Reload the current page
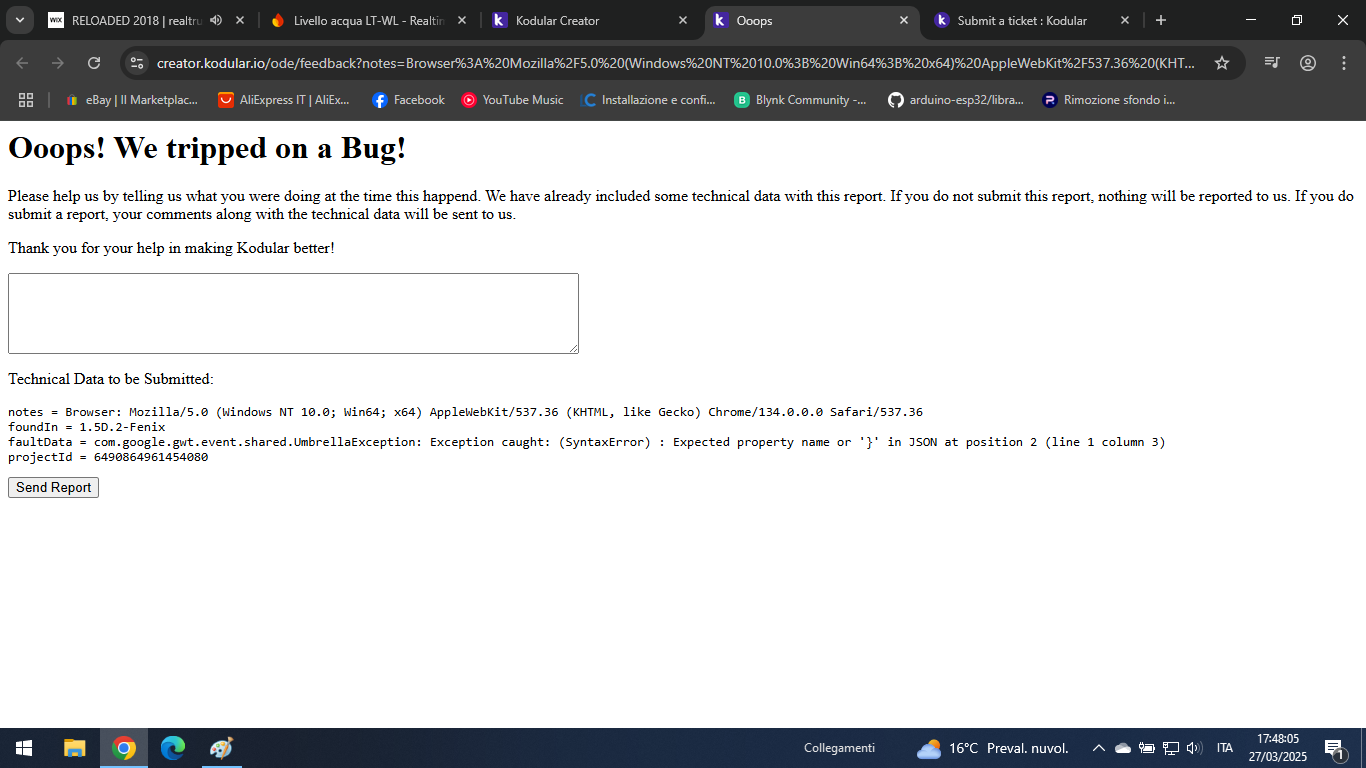 94,62
